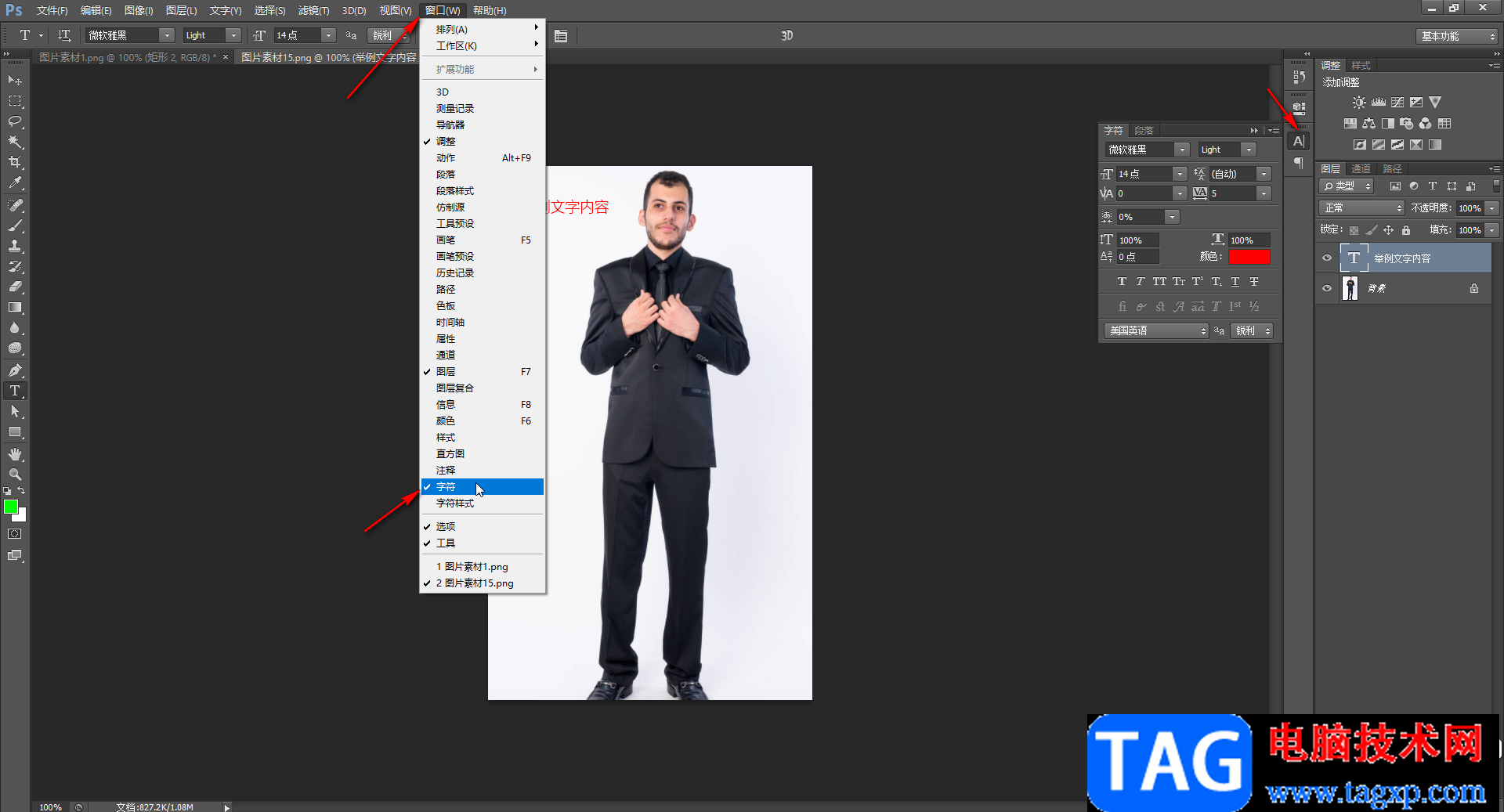Uncheck 选项 in Window menu

click(x=483, y=527)
